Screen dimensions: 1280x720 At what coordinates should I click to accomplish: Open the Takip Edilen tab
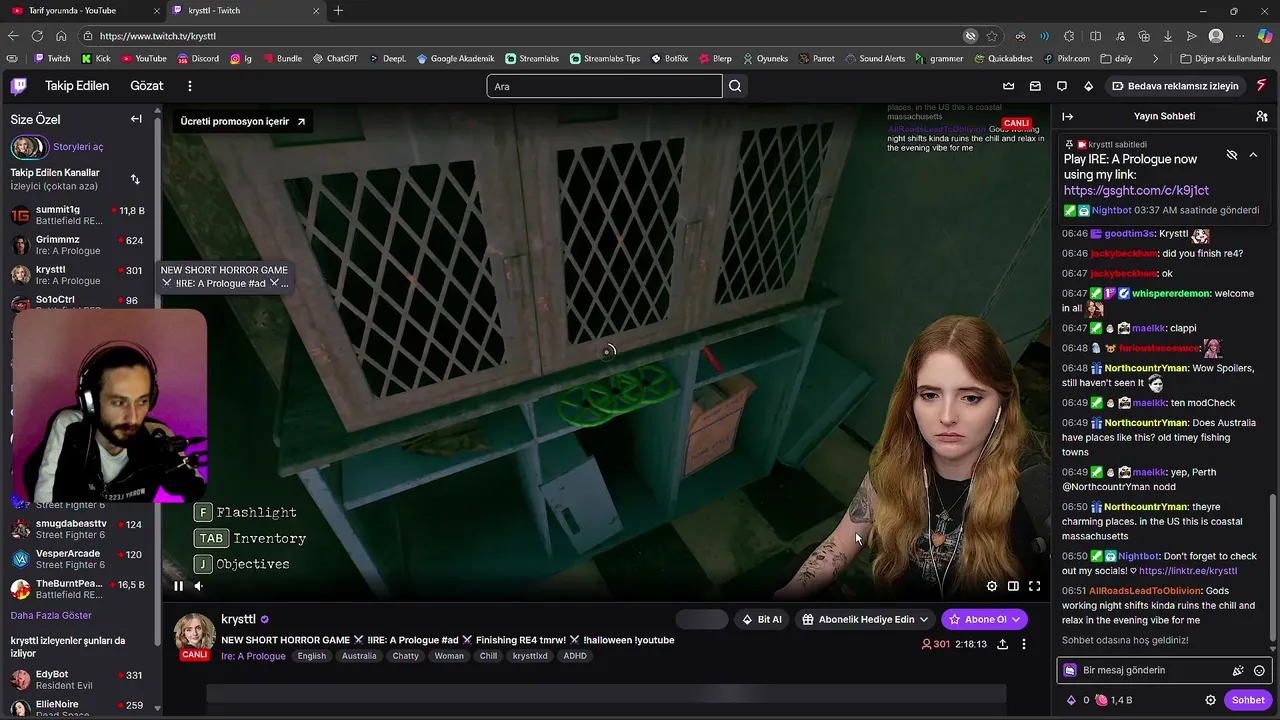pyautogui.click(x=77, y=86)
